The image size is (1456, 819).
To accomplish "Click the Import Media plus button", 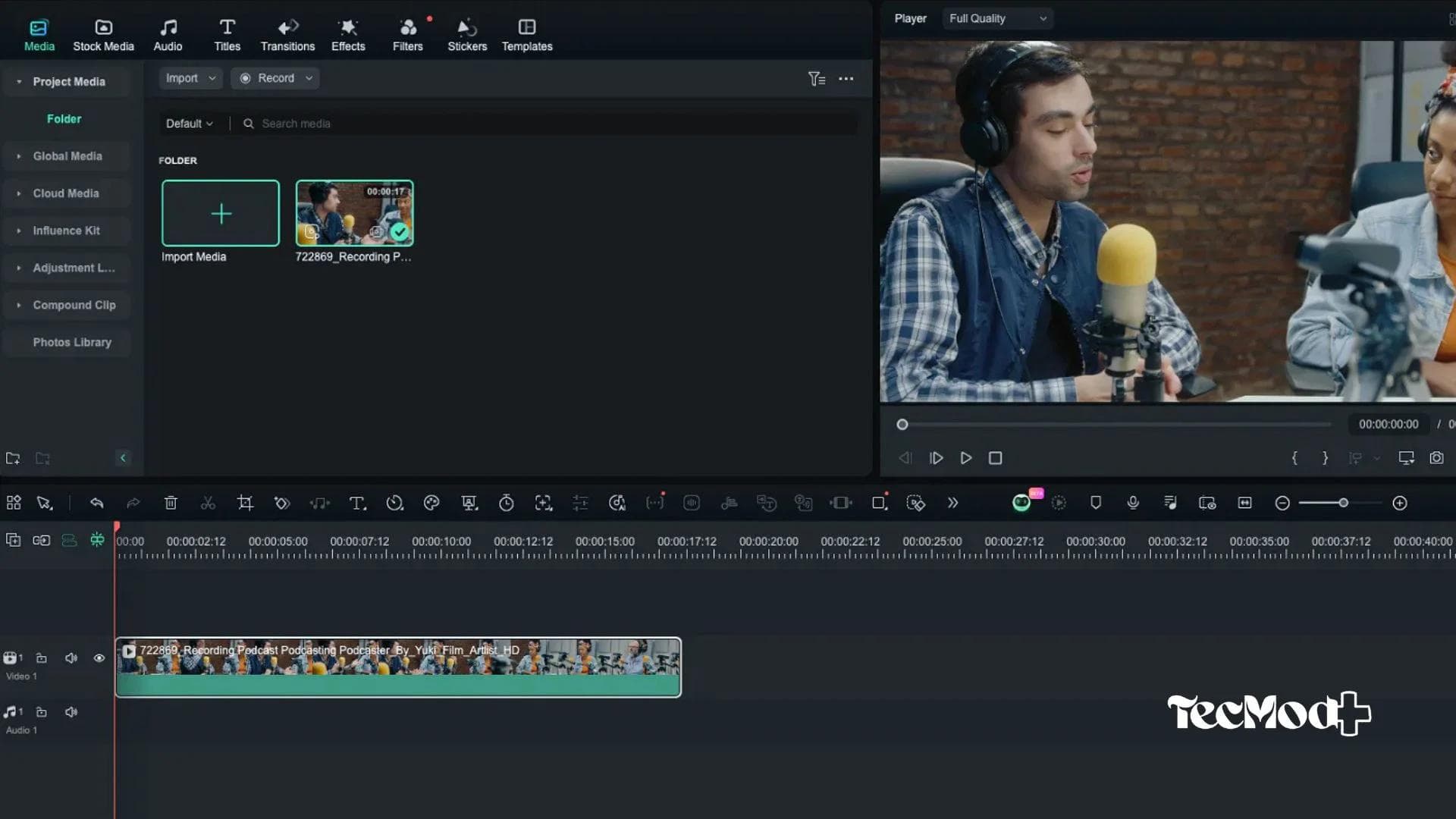I will coord(220,213).
